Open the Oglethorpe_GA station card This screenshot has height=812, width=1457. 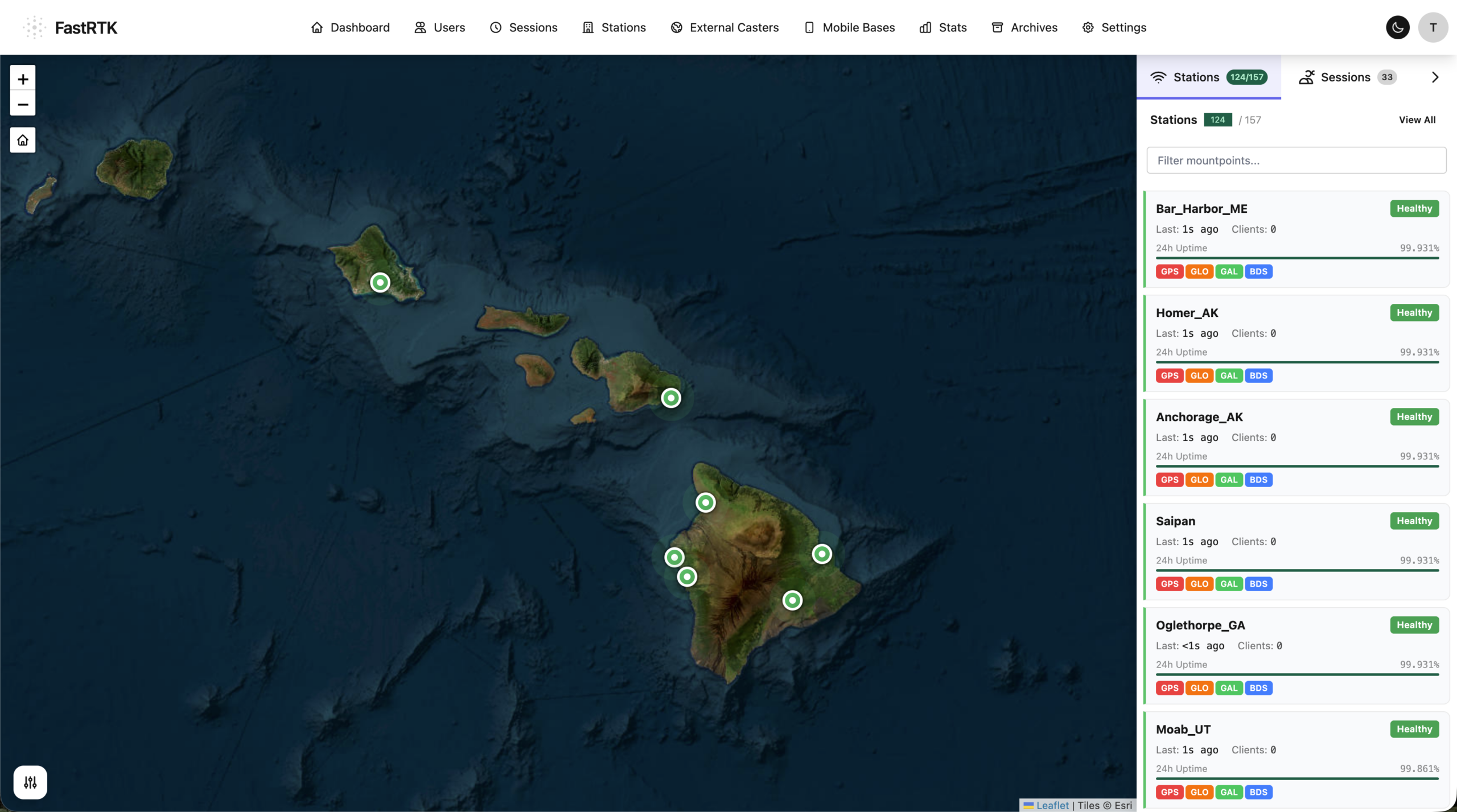coord(1297,656)
